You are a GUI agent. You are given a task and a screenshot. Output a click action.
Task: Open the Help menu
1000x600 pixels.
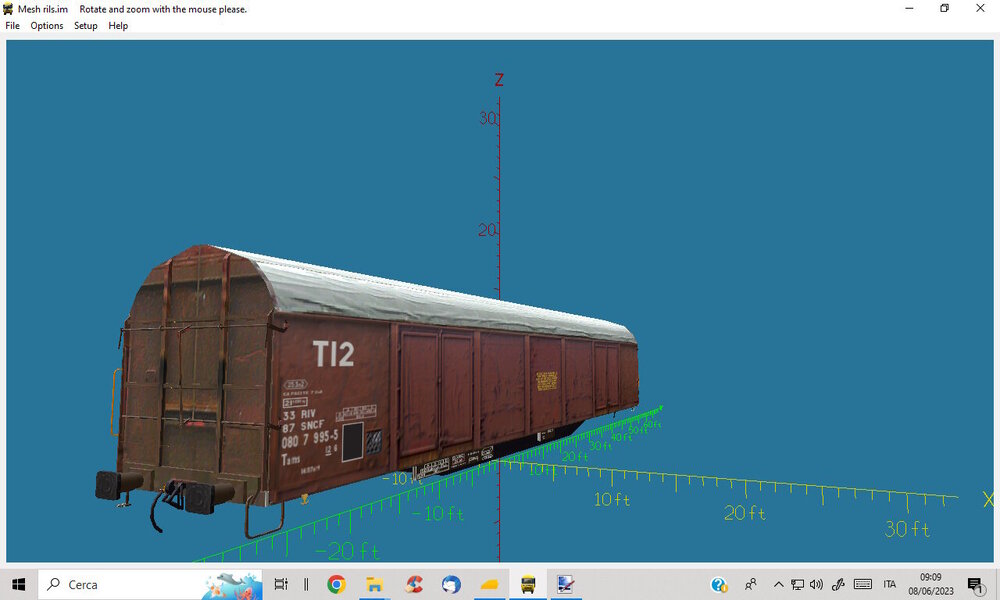[x=118, y=26]
